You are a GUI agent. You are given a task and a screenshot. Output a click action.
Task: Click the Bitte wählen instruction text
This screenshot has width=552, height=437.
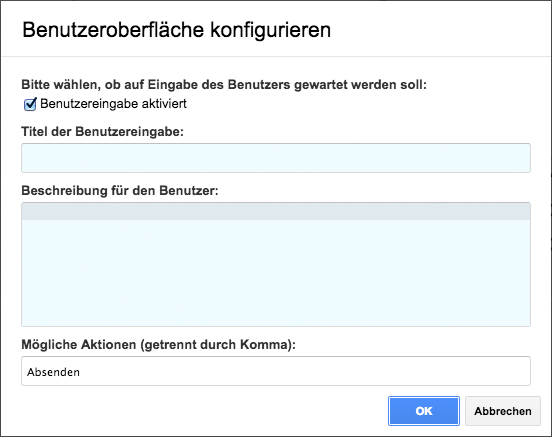point(224,85)
